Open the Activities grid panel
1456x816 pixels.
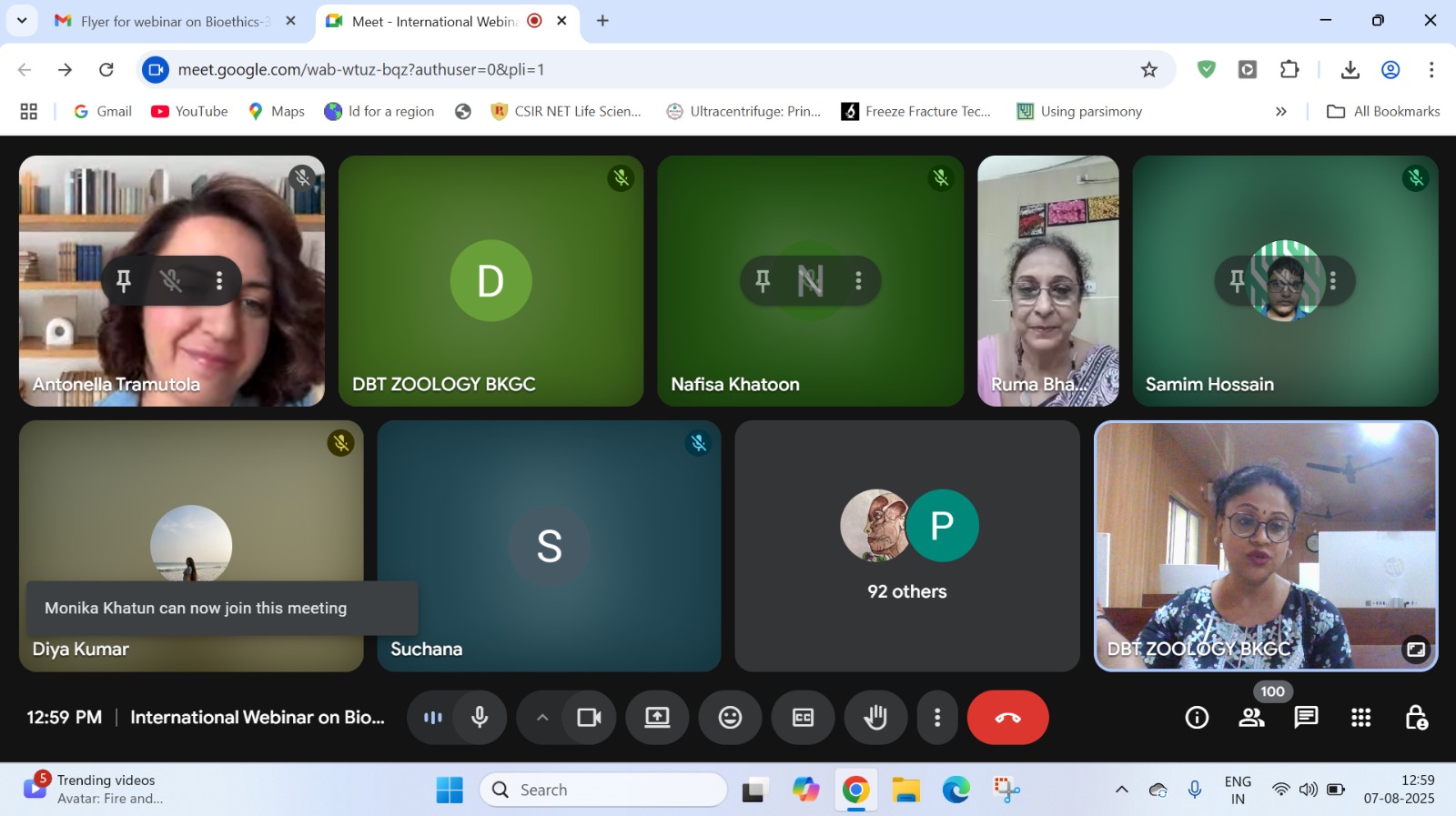pyautogui.click(x=1360, y=718)
